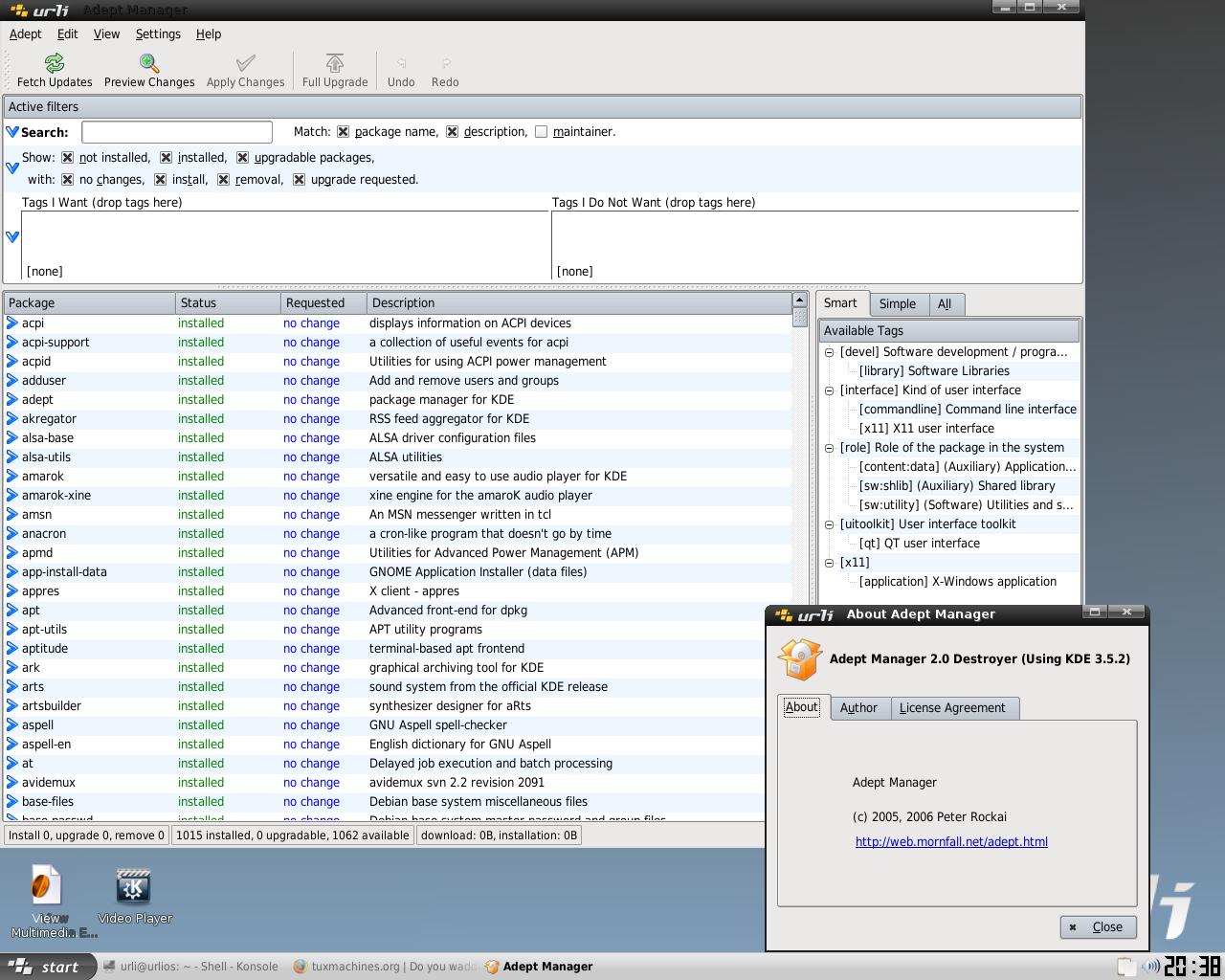Collapse the [interface] Kind of user interface node
Screen dimensions: 1225x980
point(830,390)
